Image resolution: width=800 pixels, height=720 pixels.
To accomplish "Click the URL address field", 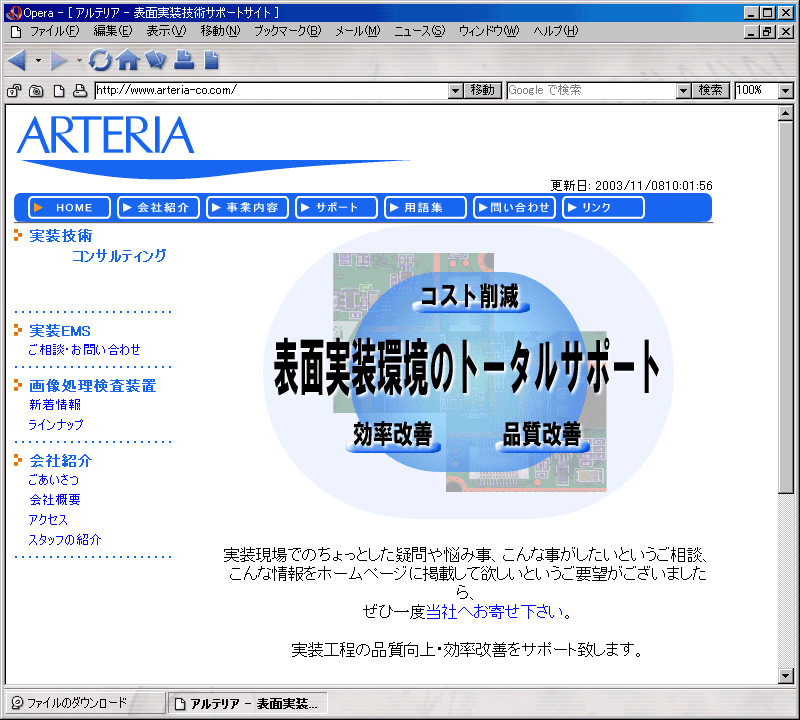I will pyautogui.click(x=271, y=91).
